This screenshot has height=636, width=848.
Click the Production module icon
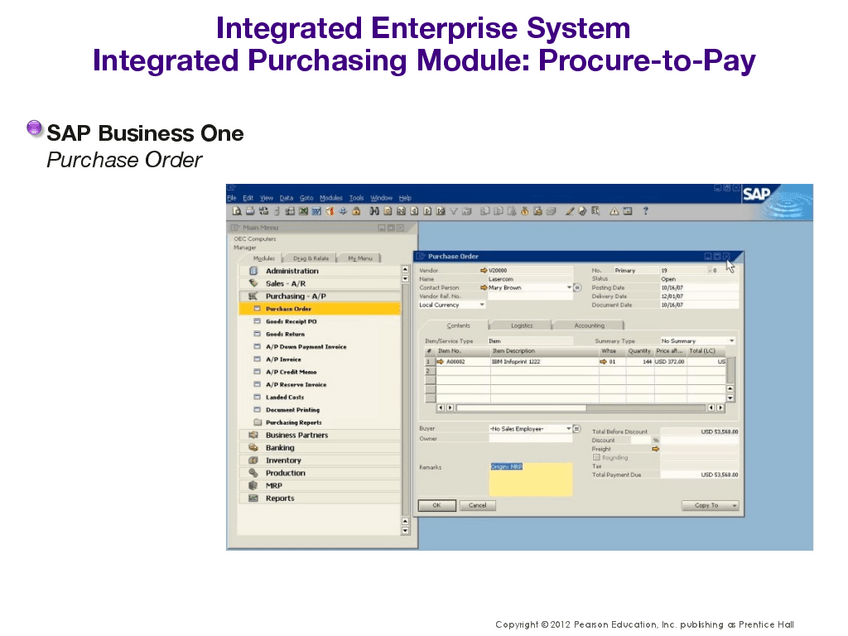click(x=253, y=473)
